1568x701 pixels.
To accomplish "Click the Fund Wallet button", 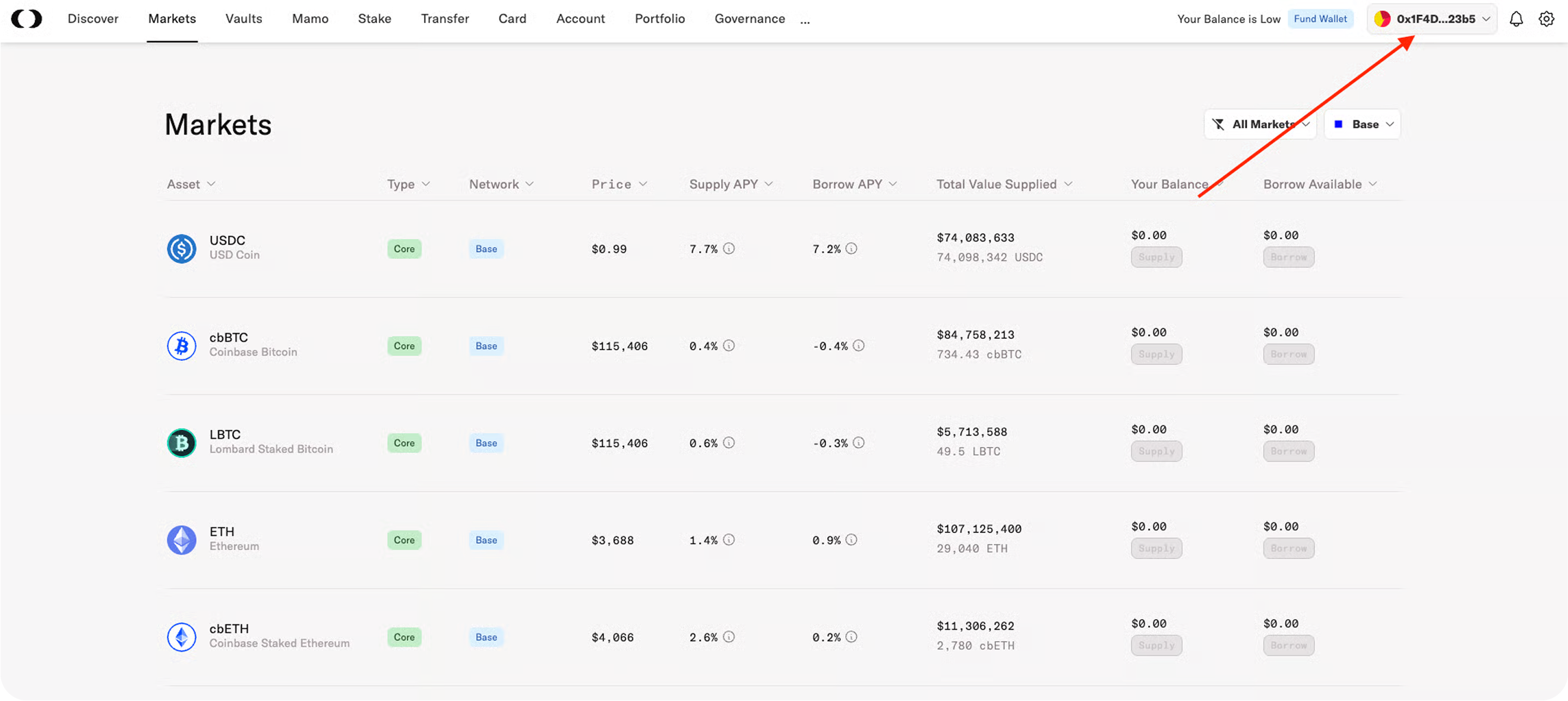I will 1320,19.
